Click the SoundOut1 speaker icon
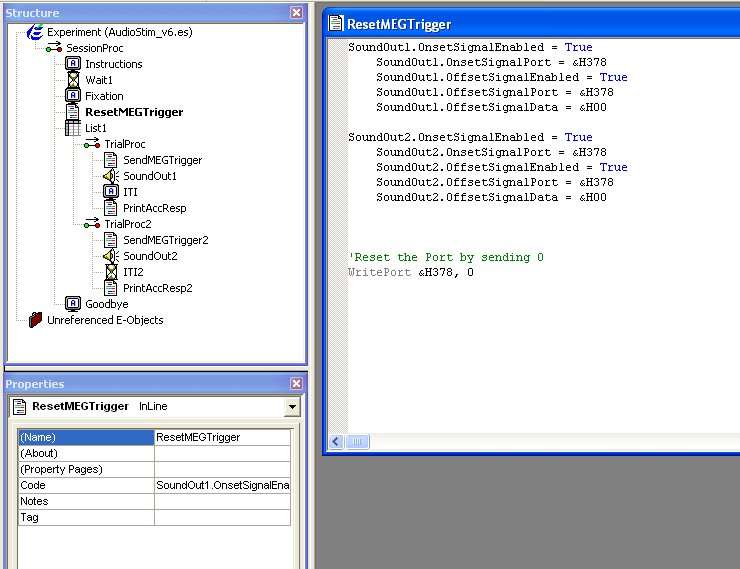 pos(111,176)
